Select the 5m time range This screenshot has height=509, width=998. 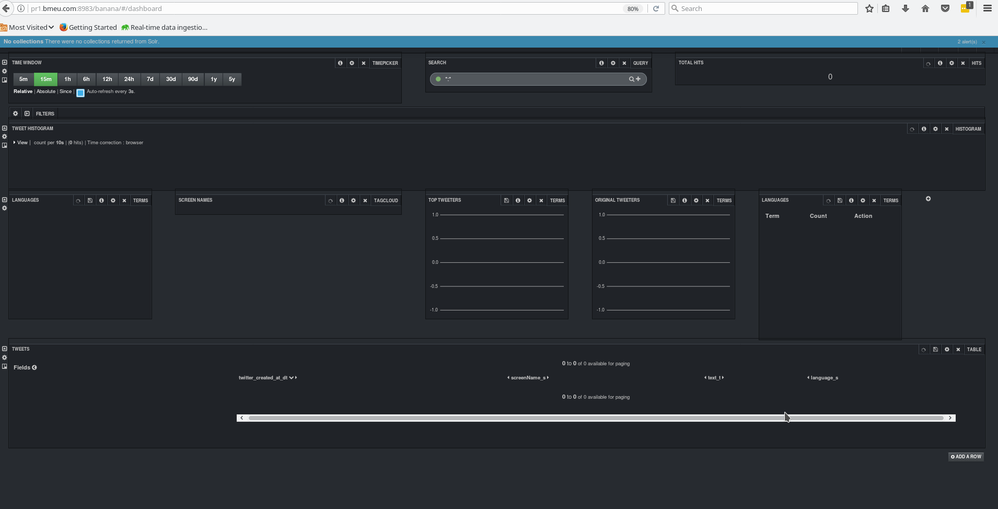24,79
